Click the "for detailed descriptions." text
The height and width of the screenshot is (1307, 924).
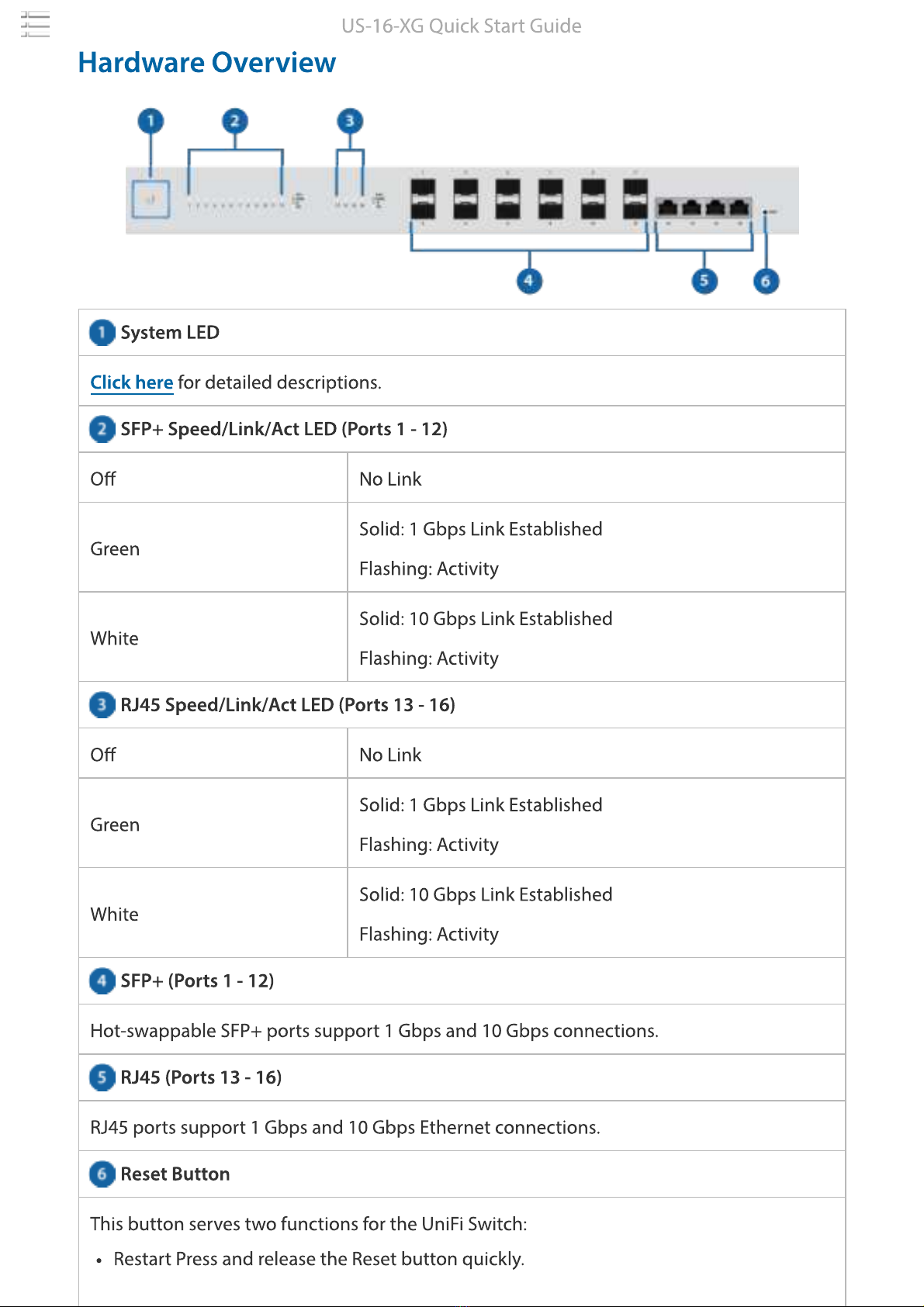coord(279,382)
